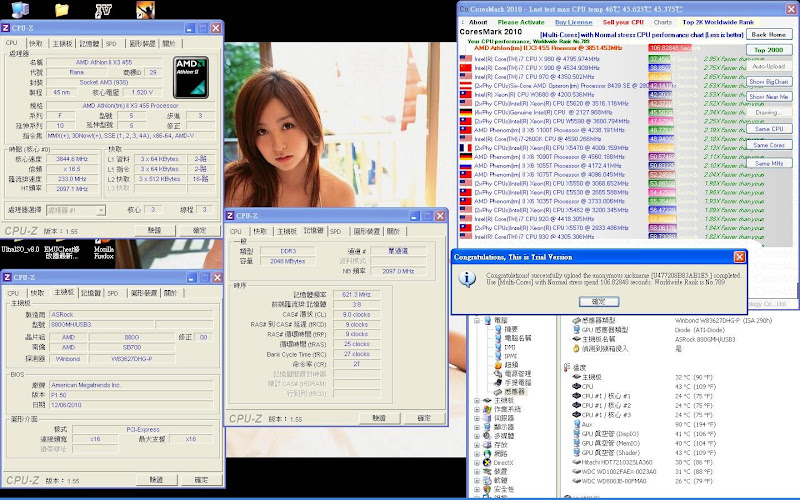
Task: Click the Sell your CPU menu item
Action: click(x=623, y=22)
